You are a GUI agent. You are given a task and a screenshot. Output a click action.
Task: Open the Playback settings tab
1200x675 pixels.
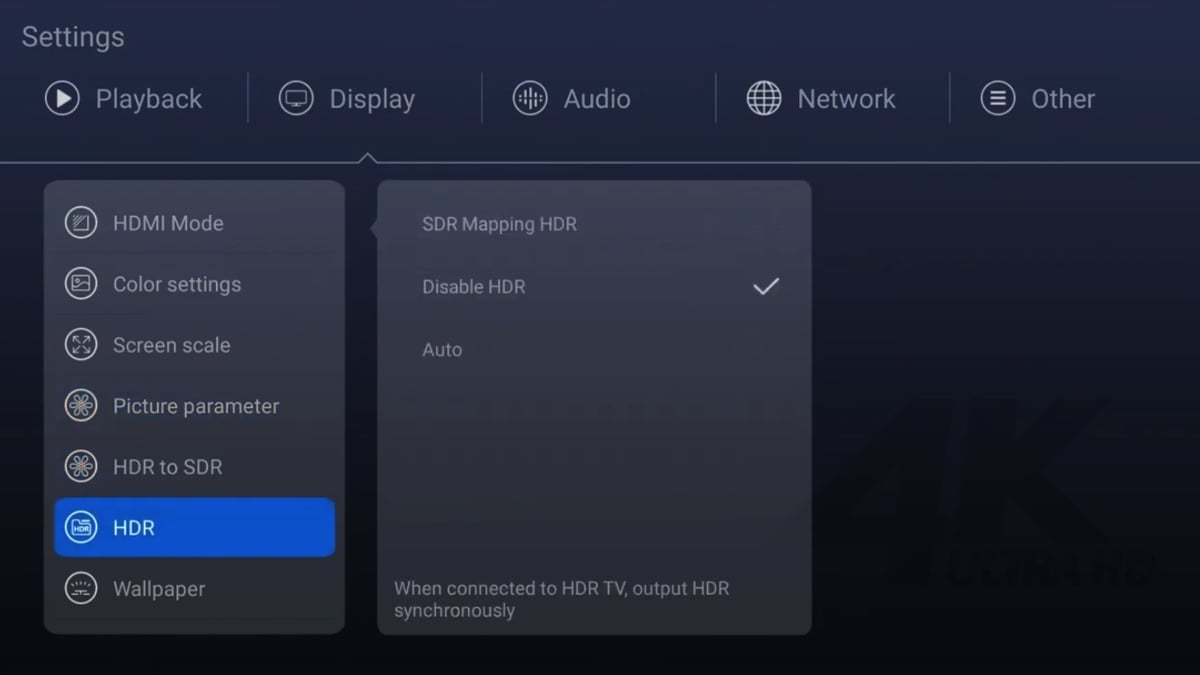[x=124, y=98]
